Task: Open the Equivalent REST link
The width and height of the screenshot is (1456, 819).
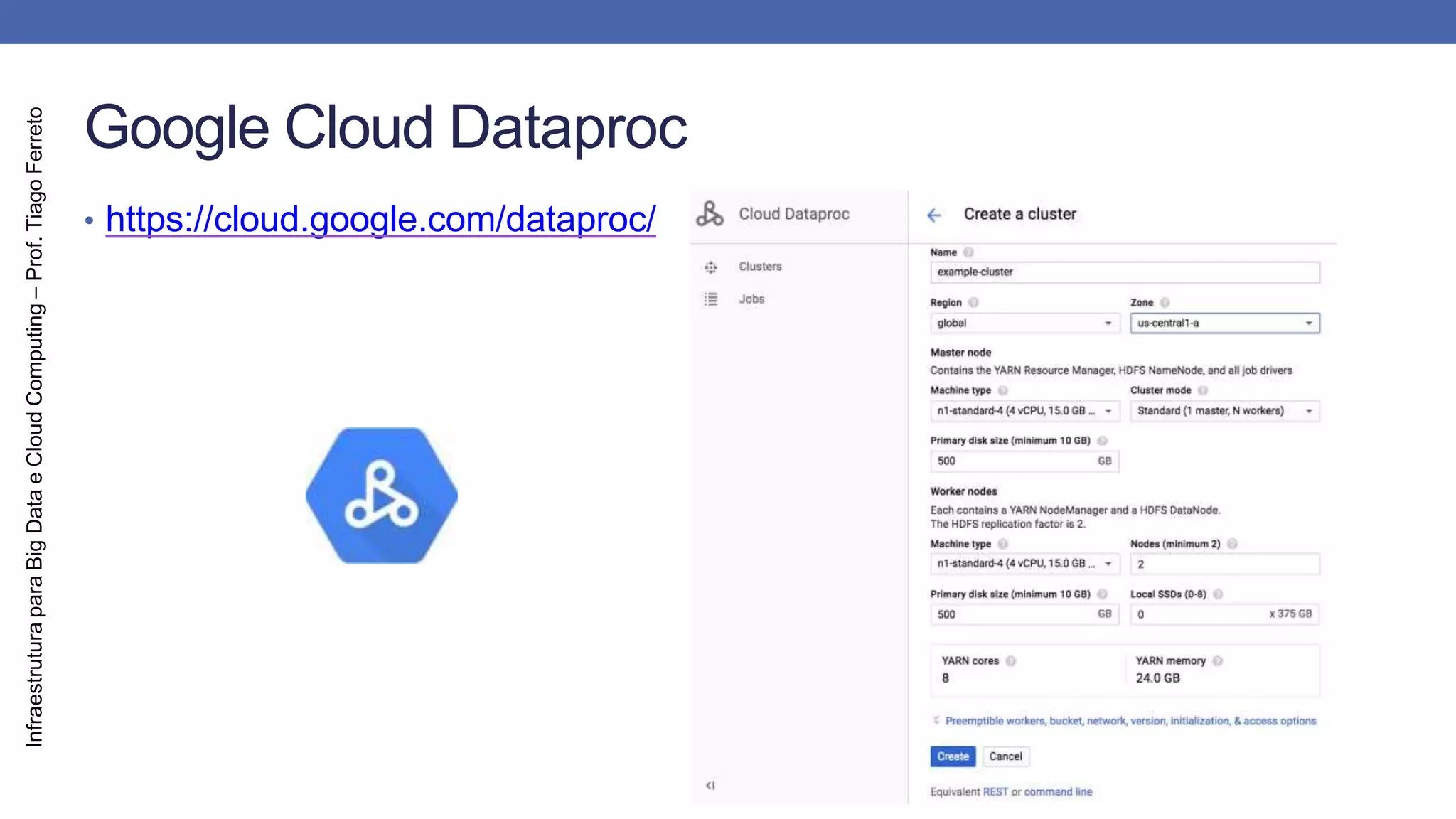Action: tap(995, 792)
